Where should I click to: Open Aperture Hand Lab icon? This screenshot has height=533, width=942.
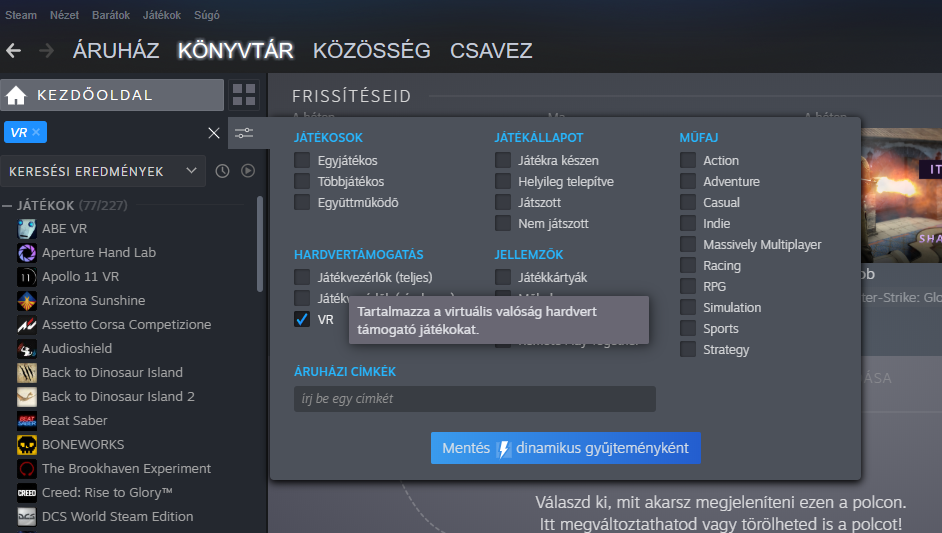[x=27, y=252]
